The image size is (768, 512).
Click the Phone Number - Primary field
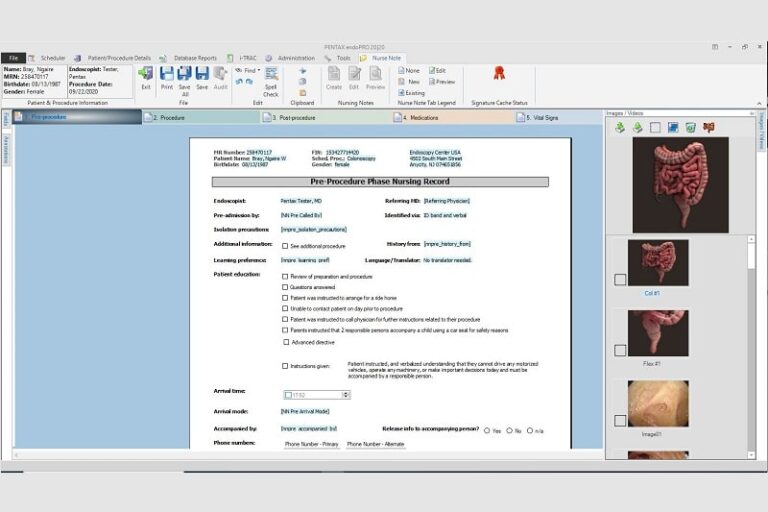coord(312,444)
